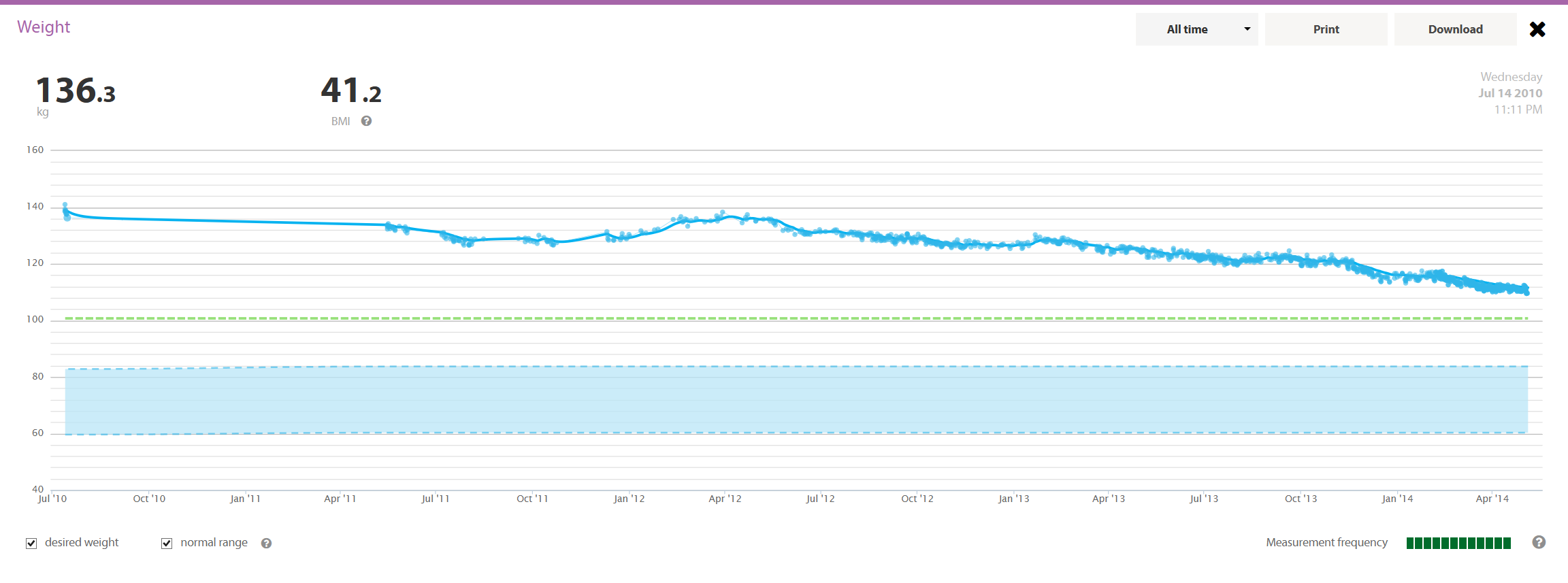Open the All time range dropdown
The height and width of the screenshot is (583, 1568).
[1196, 29]
